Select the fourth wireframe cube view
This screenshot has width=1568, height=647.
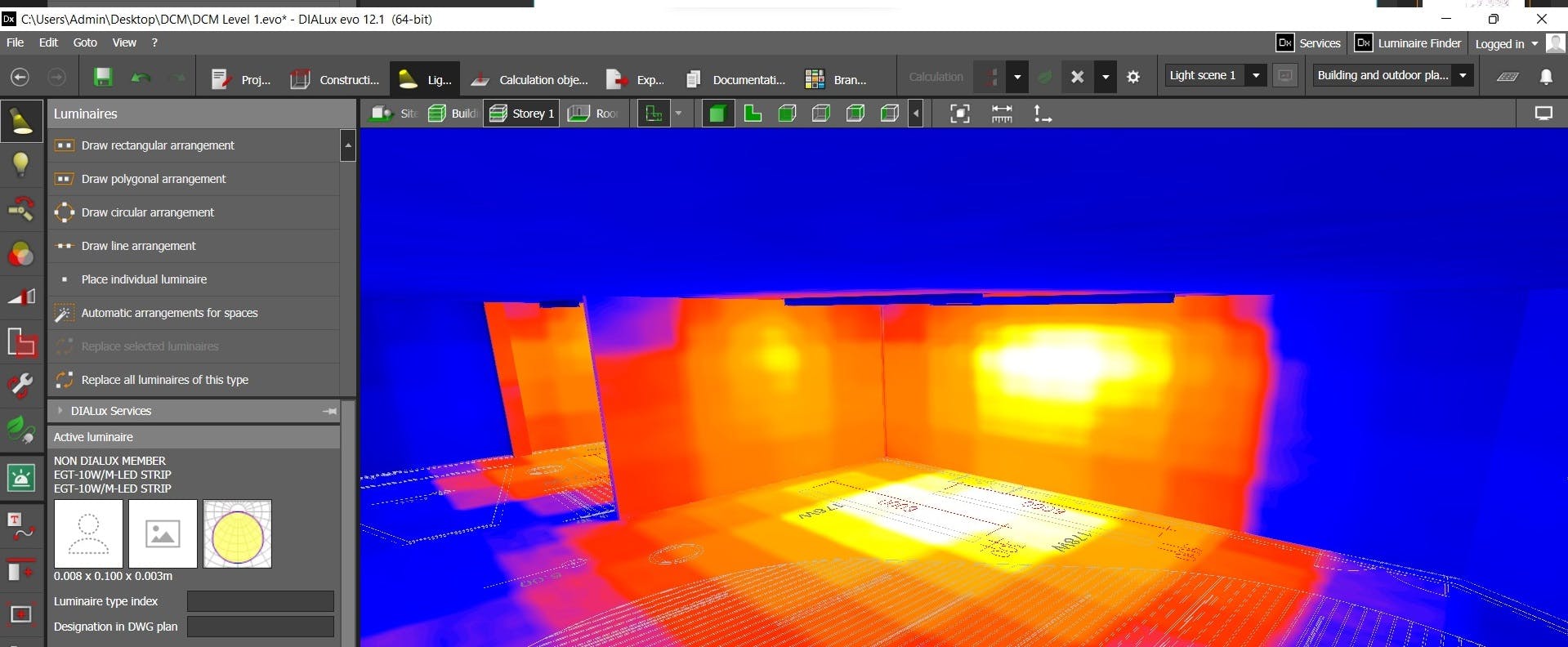click(x=821, y=114)
